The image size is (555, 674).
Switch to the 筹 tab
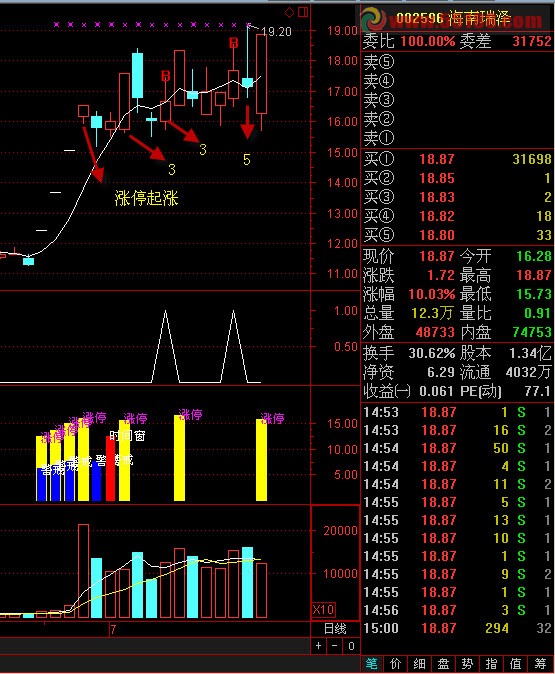(x=540, y=664)
